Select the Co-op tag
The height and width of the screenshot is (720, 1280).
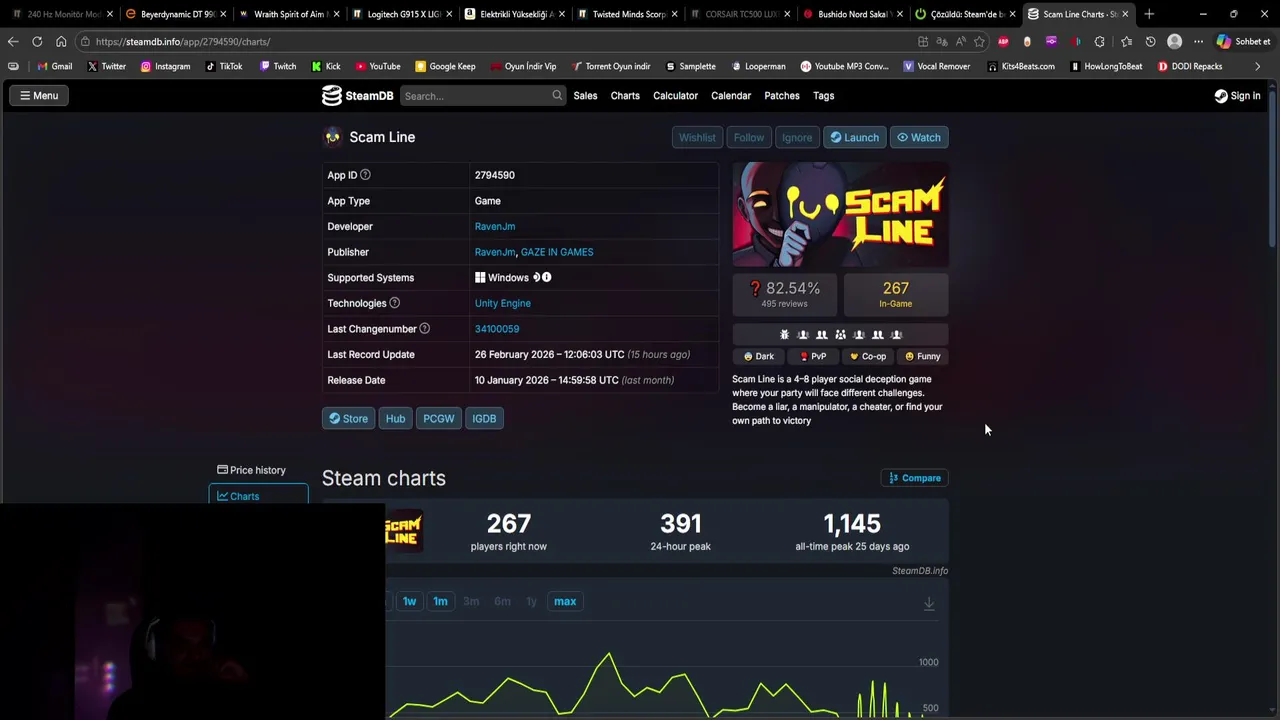coord(868,356)
